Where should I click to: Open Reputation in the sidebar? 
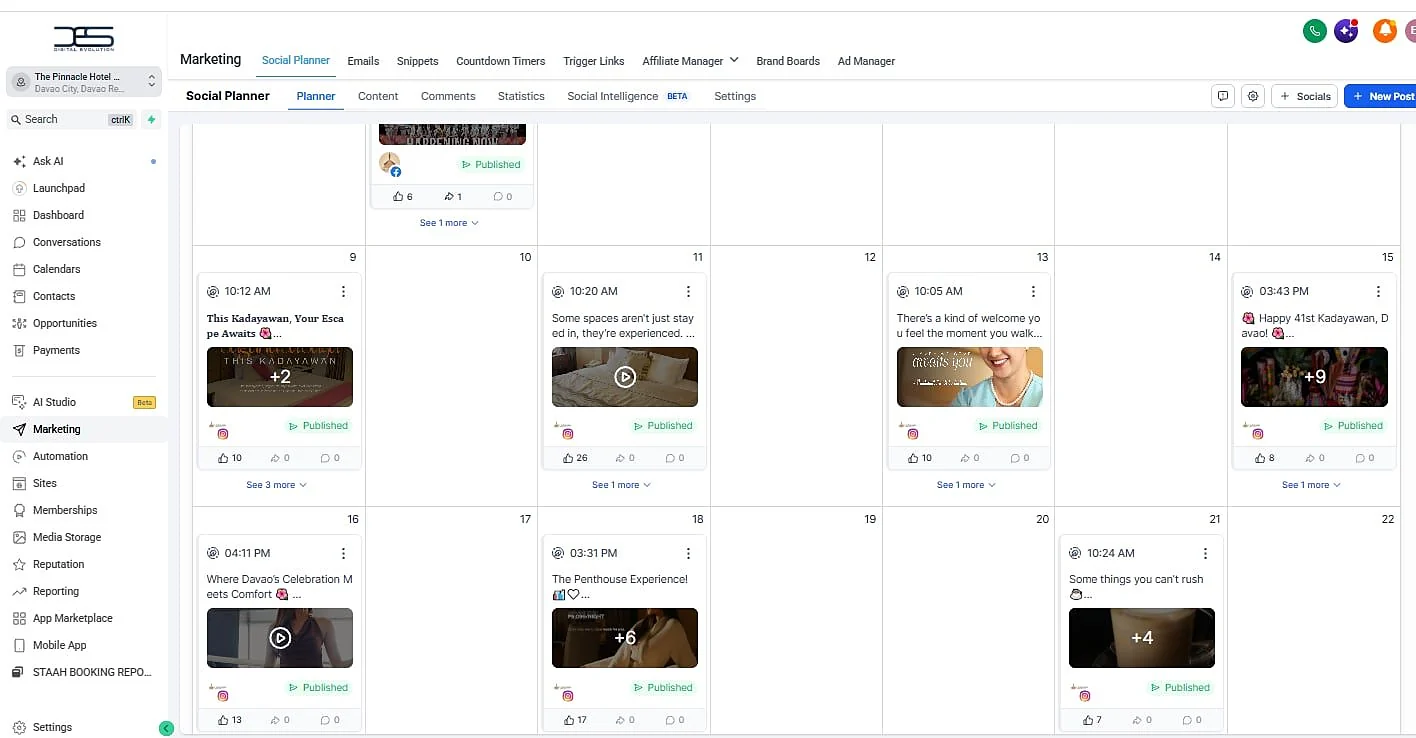[58, 564]
